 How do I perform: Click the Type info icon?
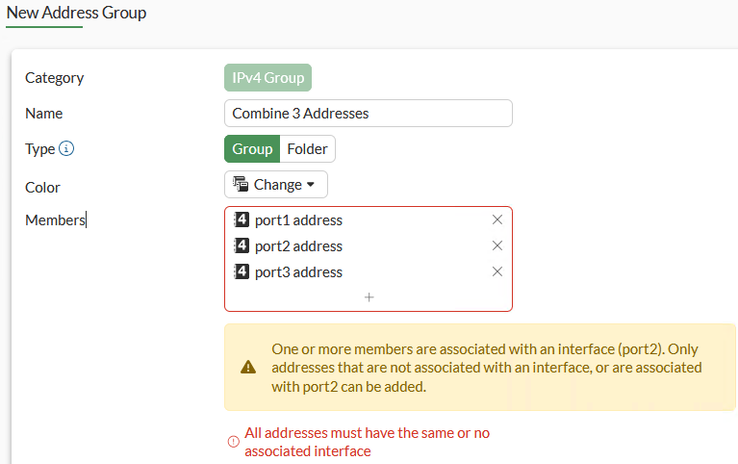click(67, 149)
